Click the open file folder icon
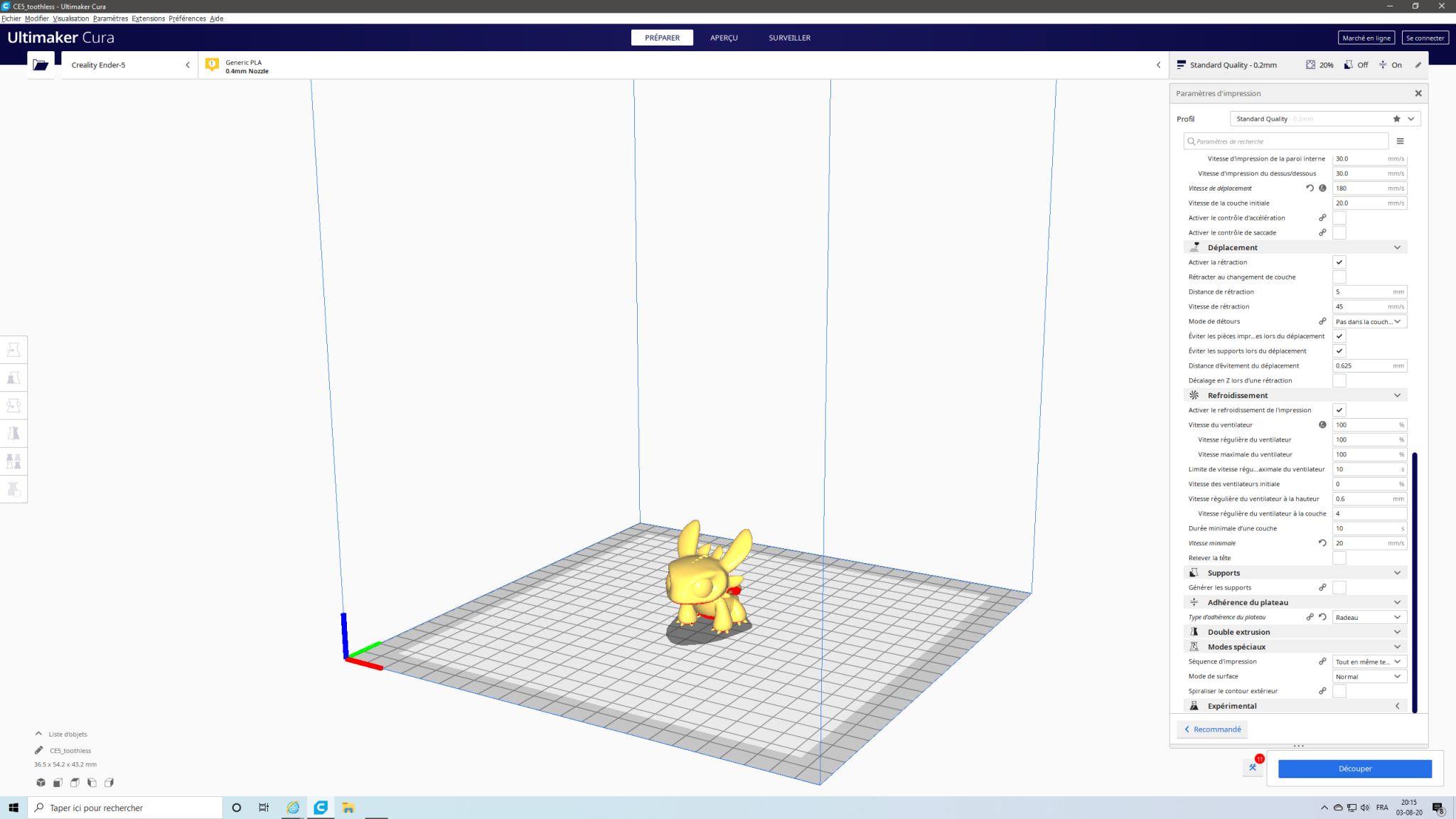The image size is (1456, 819). pyautogui.click(x=41, y=65)
